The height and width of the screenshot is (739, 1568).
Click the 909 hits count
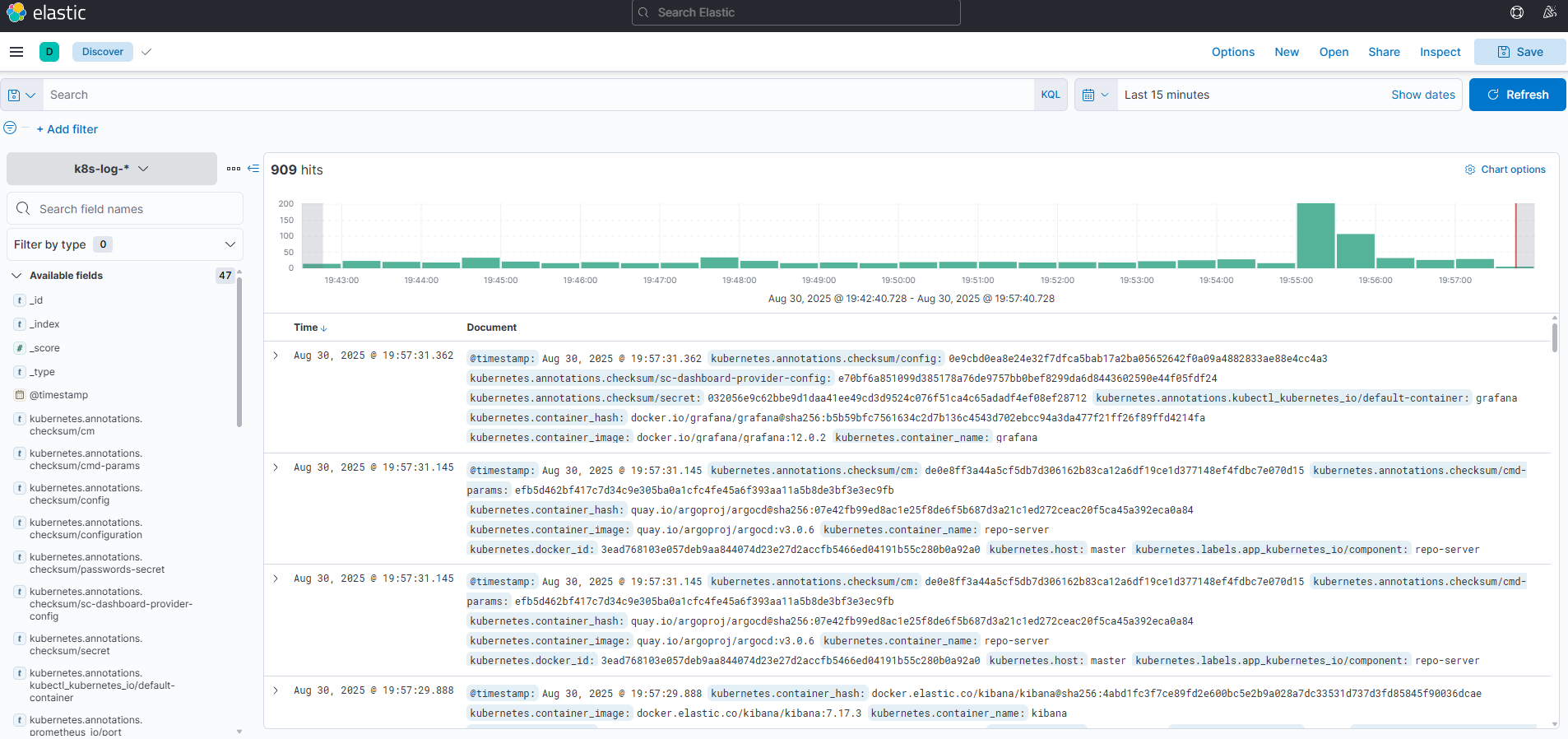(x=297, y=170)
